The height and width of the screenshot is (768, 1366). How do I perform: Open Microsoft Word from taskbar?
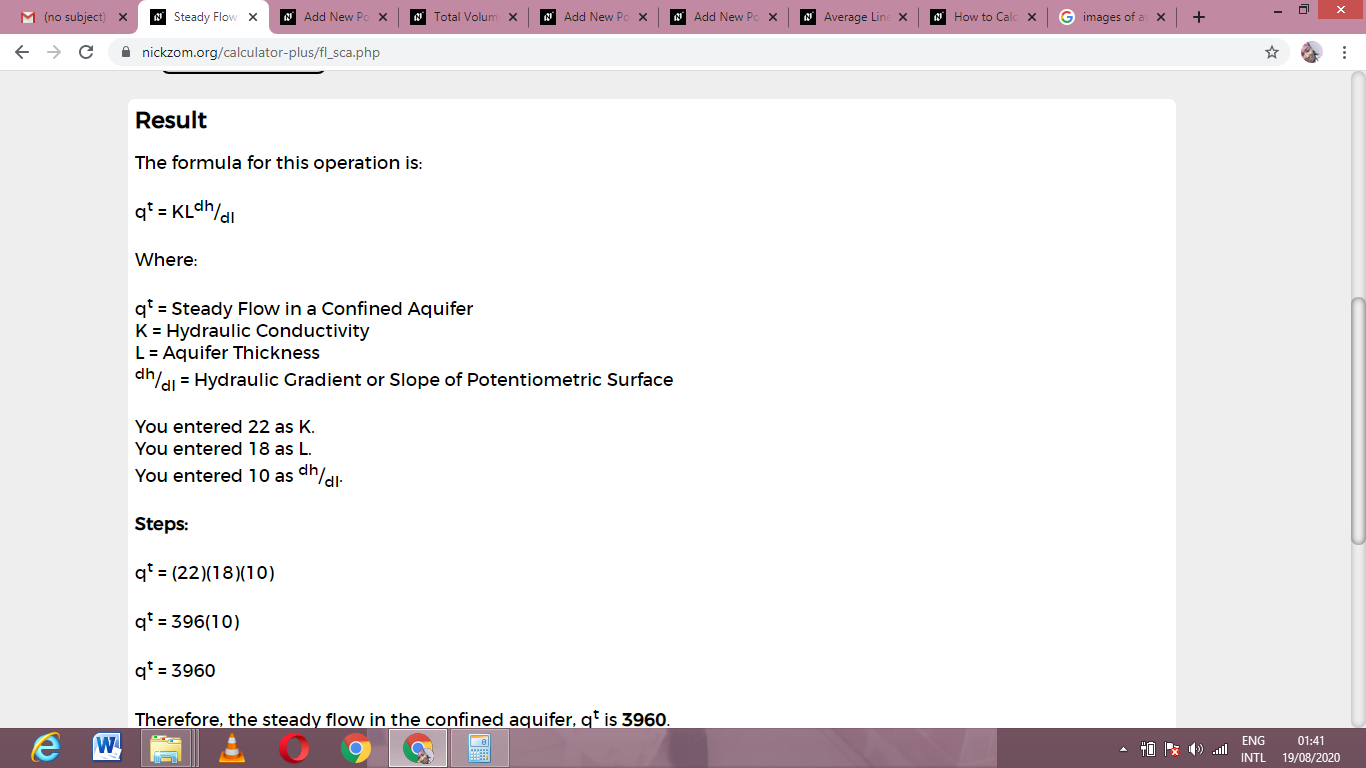coord(108,748)
